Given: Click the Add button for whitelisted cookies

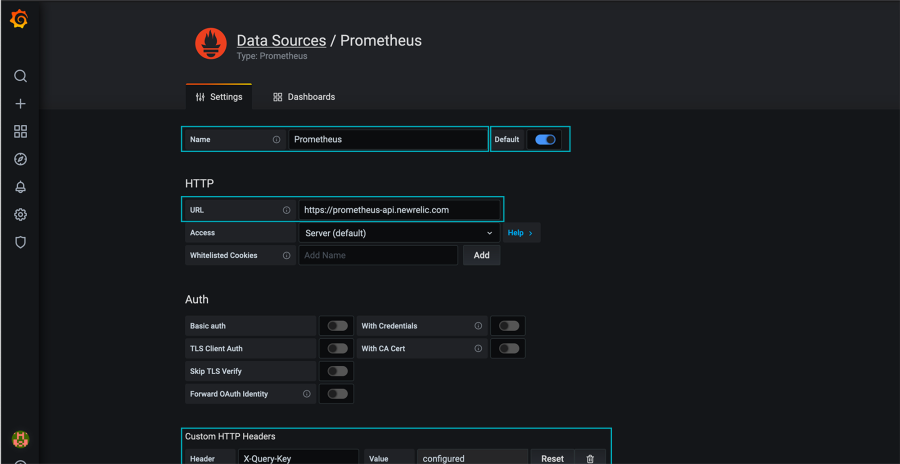Looking at the screenshot, I should [x=481, y=255].
